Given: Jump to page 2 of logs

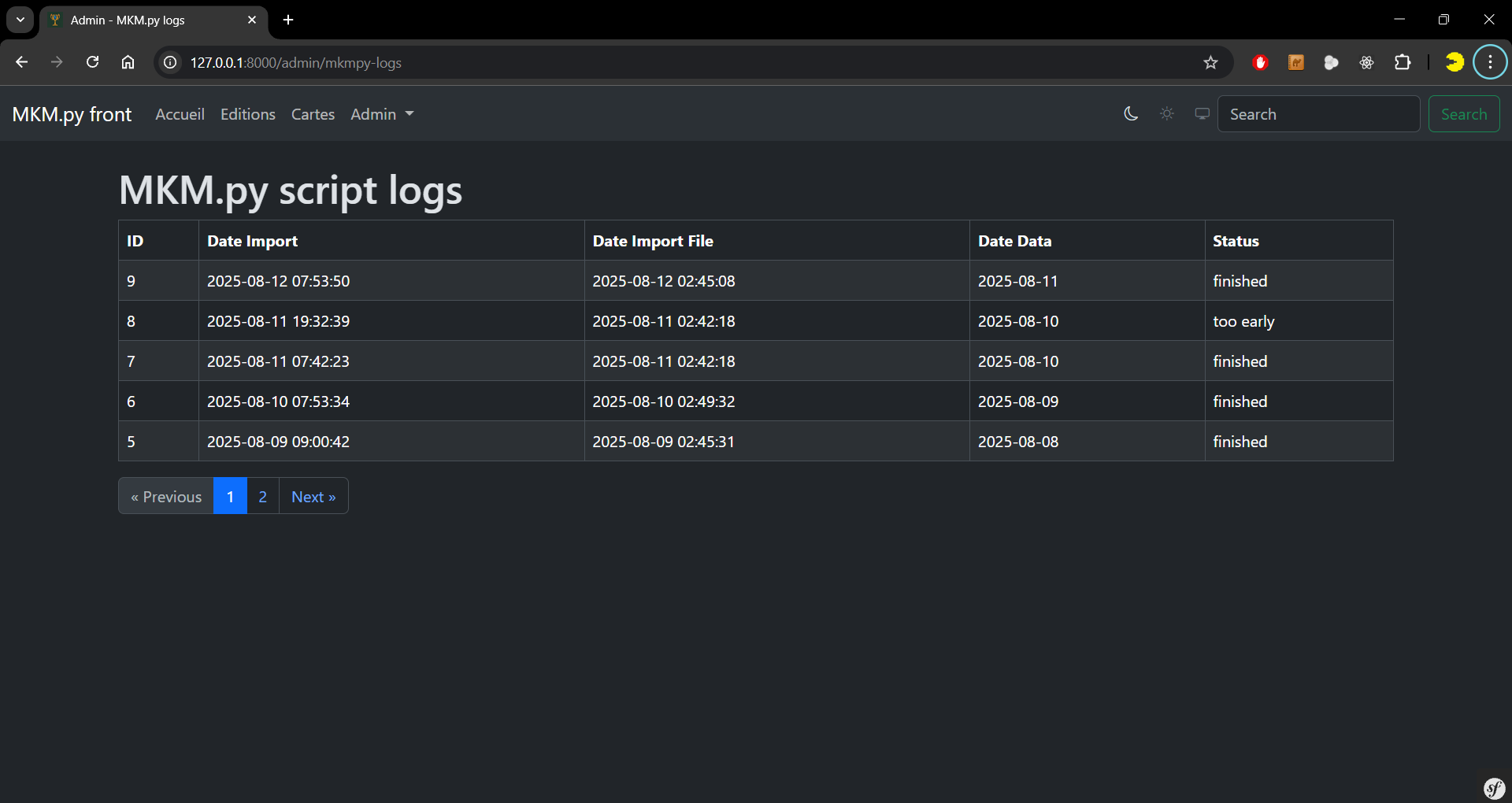Looking at the screenshot, I should [263, 497].
